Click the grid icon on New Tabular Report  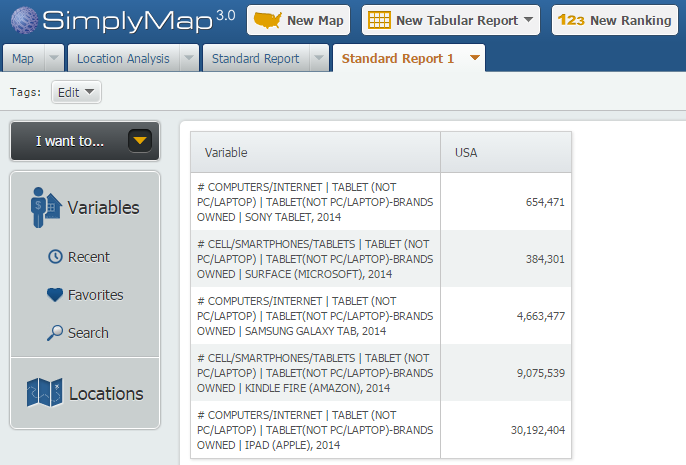pyautogui.click(x=379, y=20)
